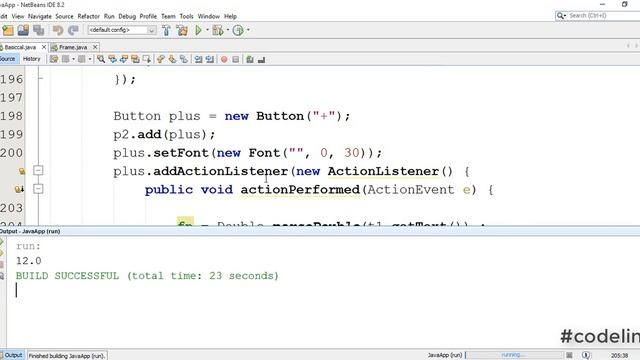
Task: Open the Tools menu
Action: tap(186, 16)
